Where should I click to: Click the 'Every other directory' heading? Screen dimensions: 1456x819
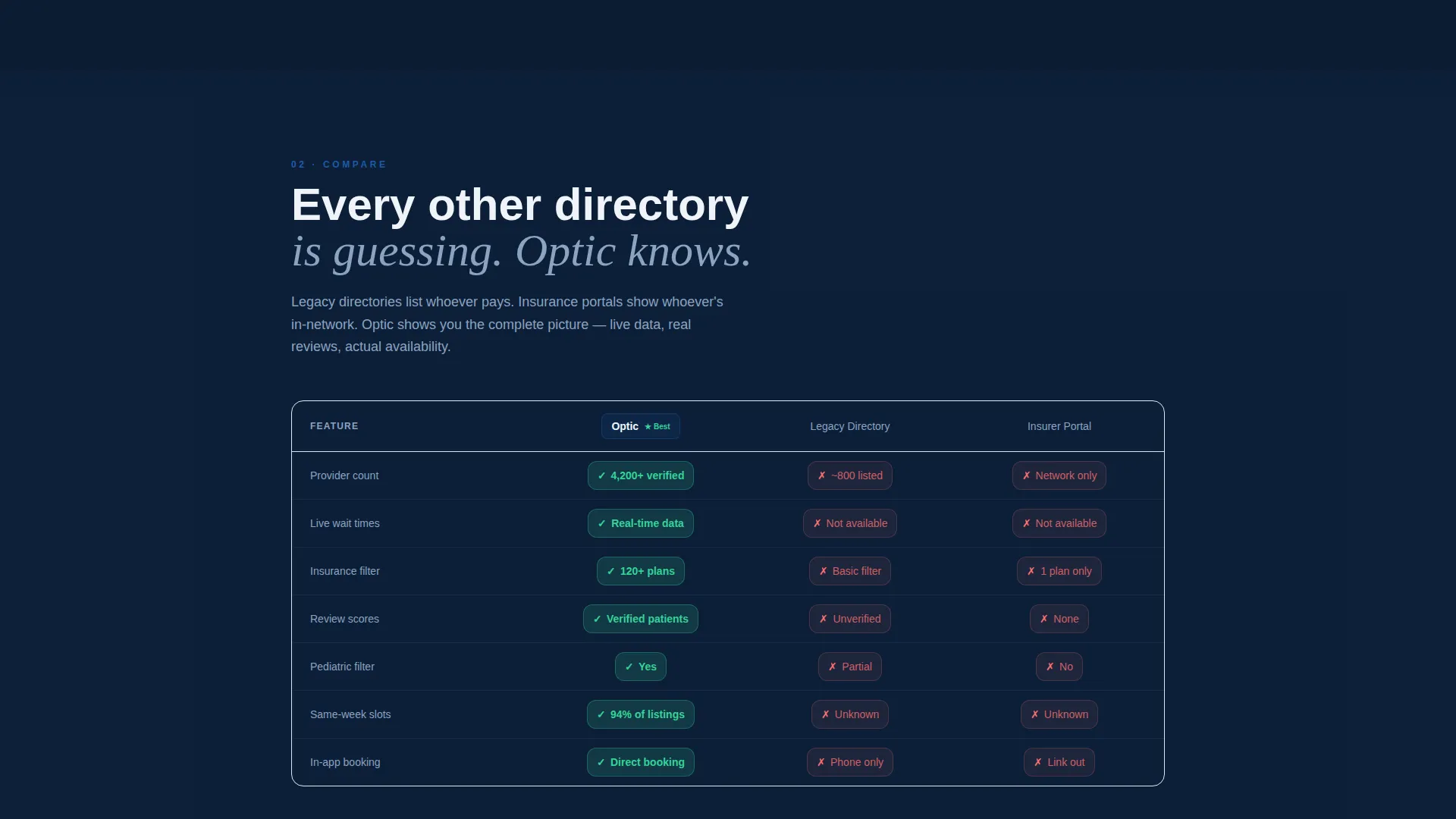tap(520, 205)
